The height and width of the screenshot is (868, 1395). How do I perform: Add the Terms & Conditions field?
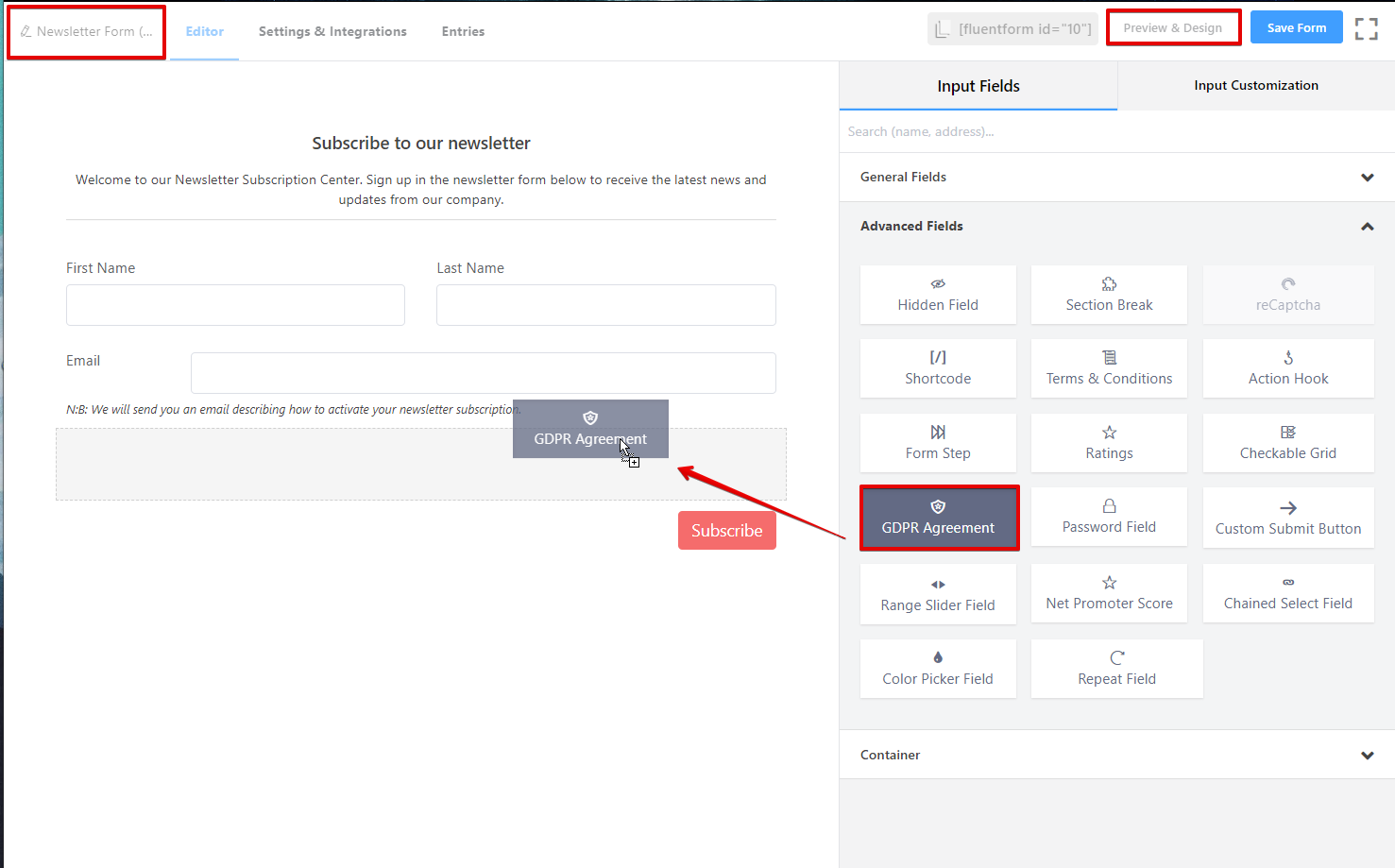point(1109,368)
